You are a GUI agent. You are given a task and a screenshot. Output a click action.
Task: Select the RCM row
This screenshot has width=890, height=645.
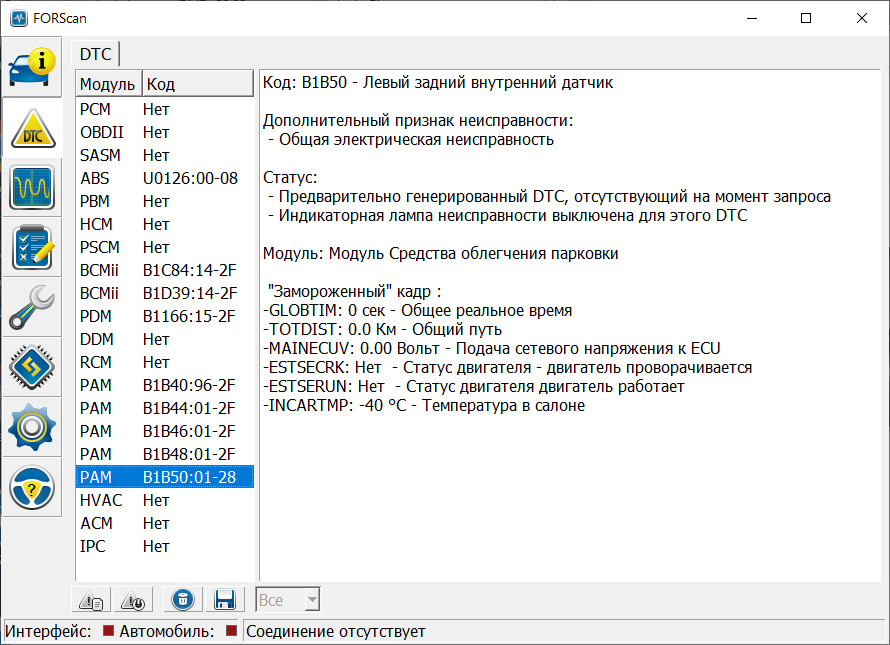(x=165, y=362)
